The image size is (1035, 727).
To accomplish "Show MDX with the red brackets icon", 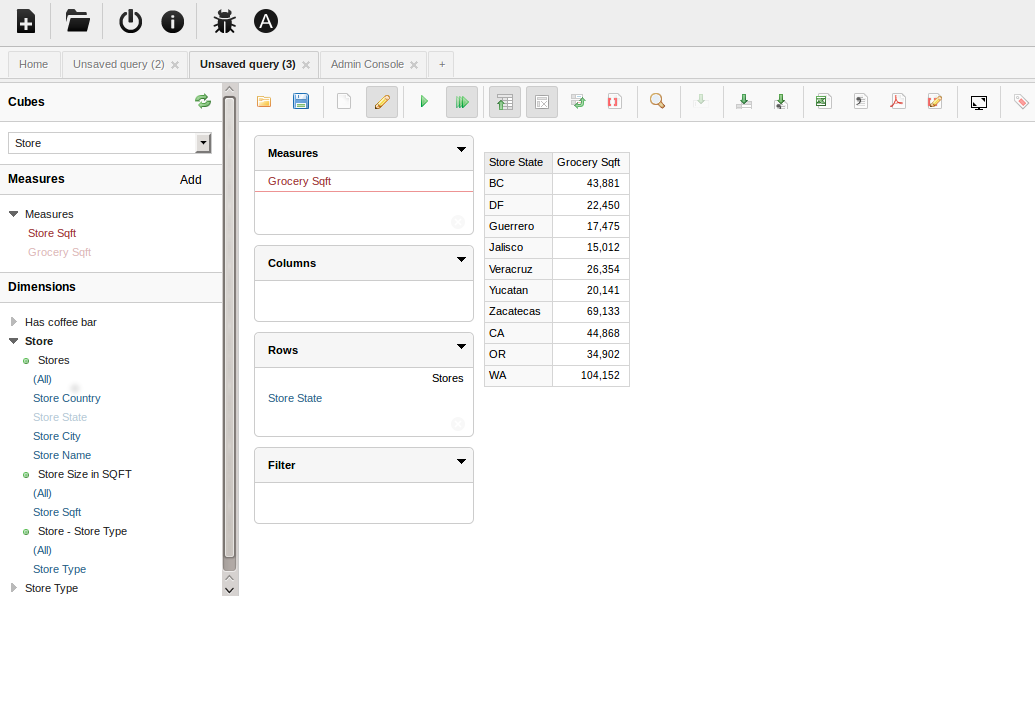I will tap(615, 102).
